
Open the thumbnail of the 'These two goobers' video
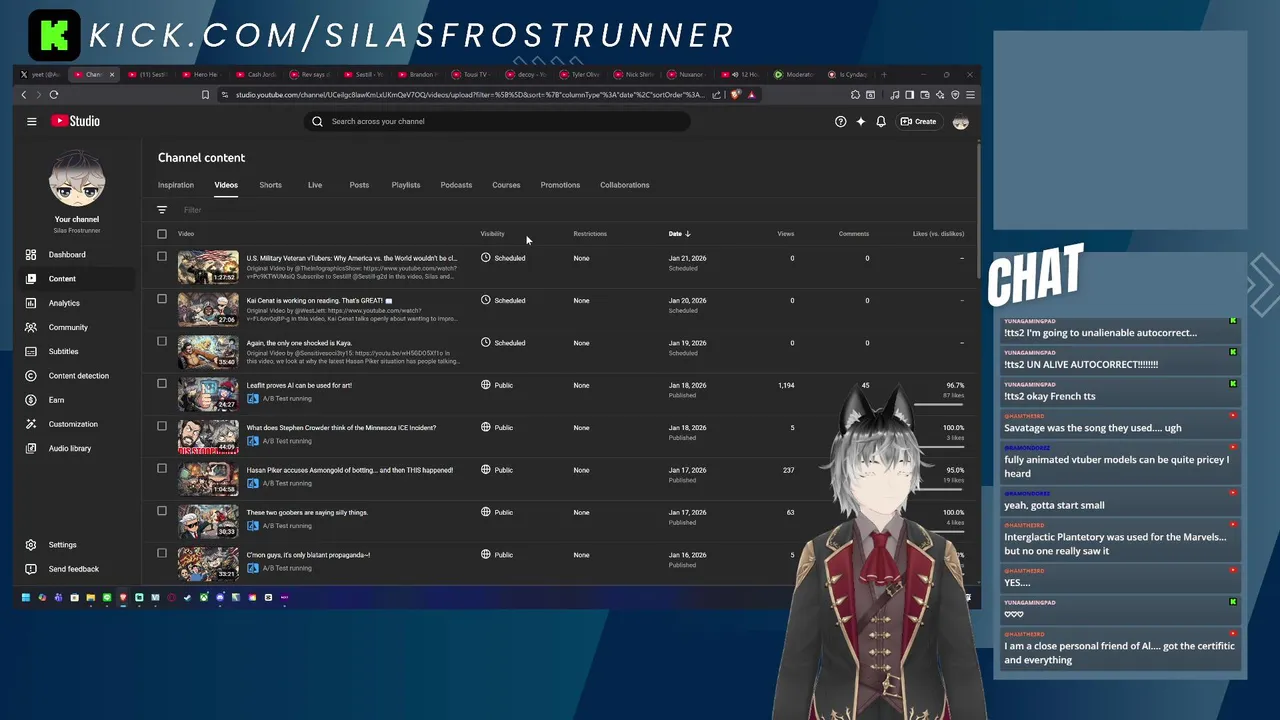208,521
